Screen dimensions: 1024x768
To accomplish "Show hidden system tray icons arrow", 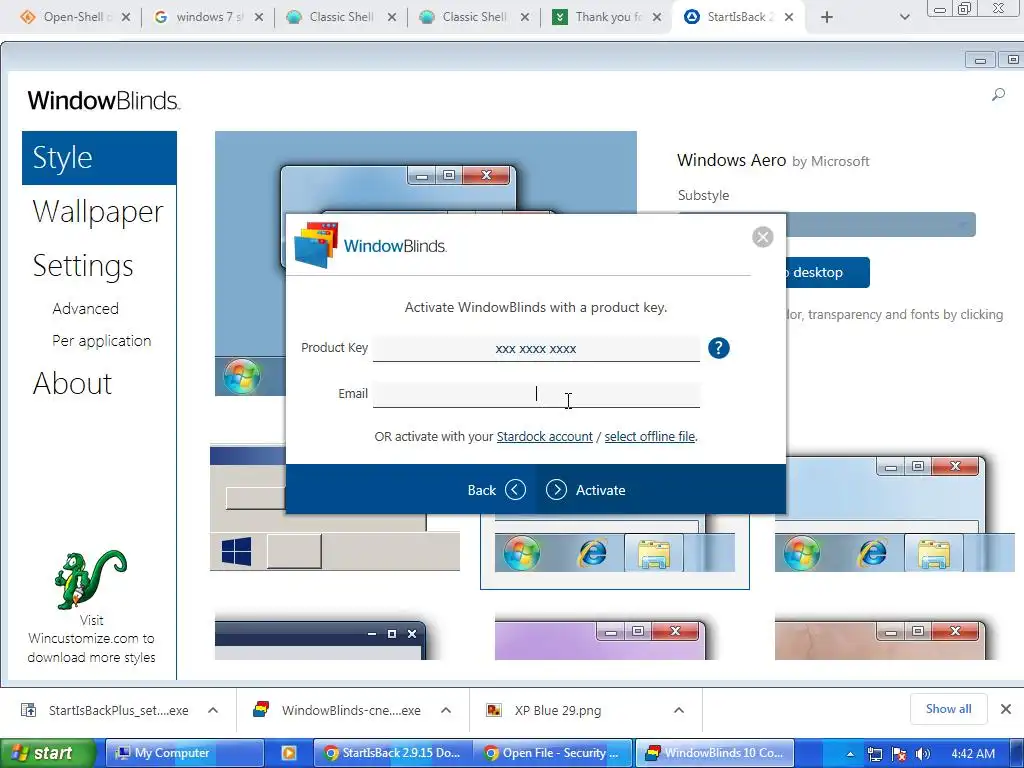I will 850,754.
